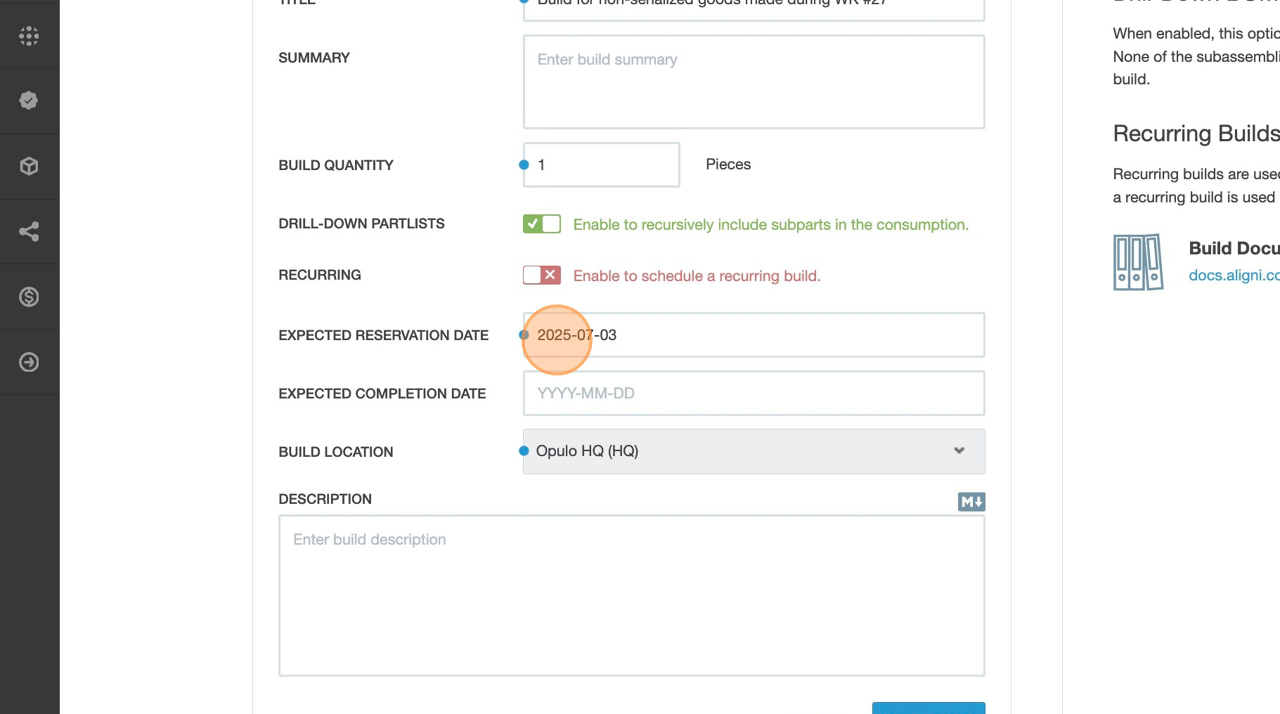This screenshot has width=1280, height=714.
Task: Open the dollar sign sidebar icon
Action: point(29,297)
